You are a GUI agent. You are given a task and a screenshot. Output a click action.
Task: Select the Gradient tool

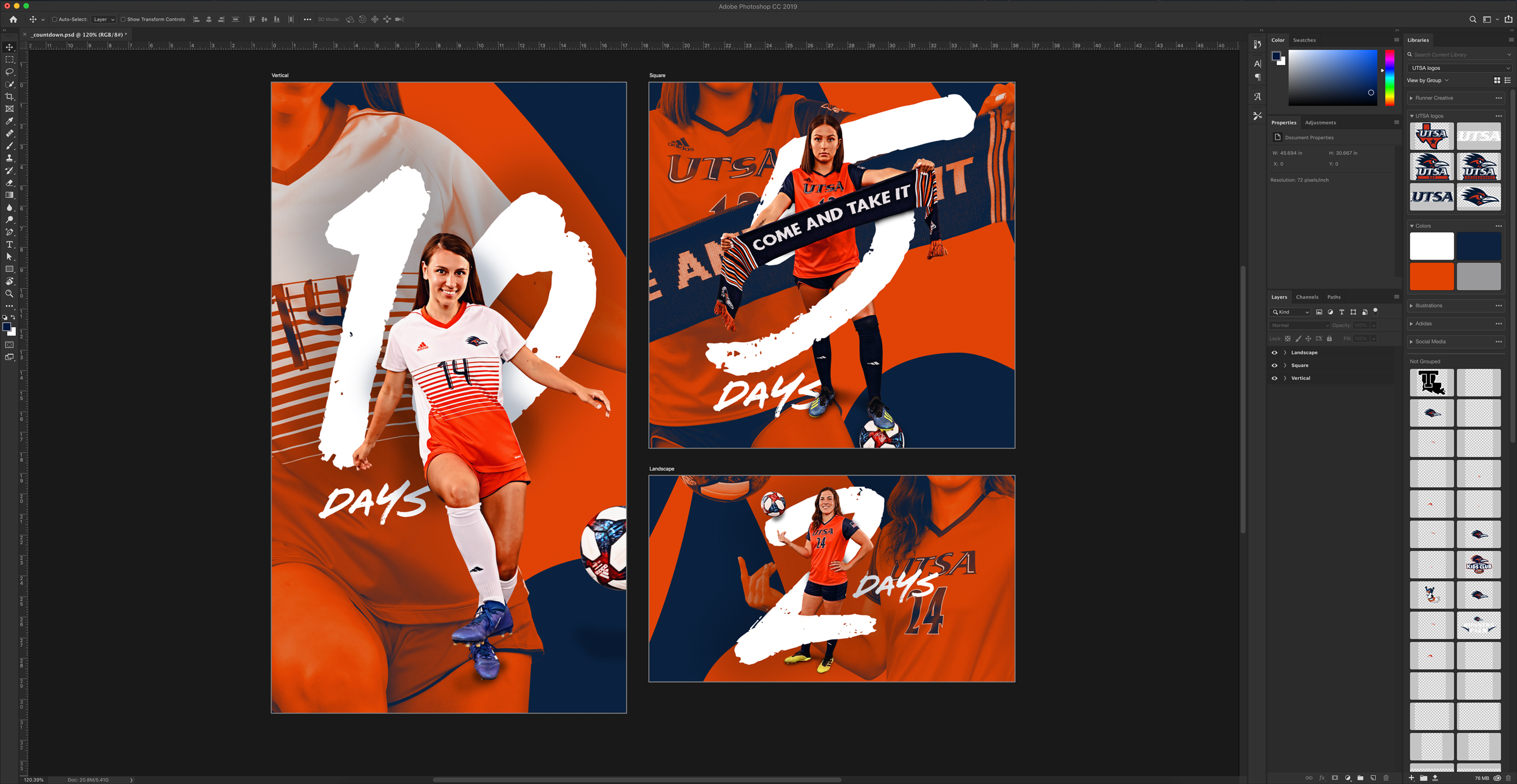pos(10,195)
